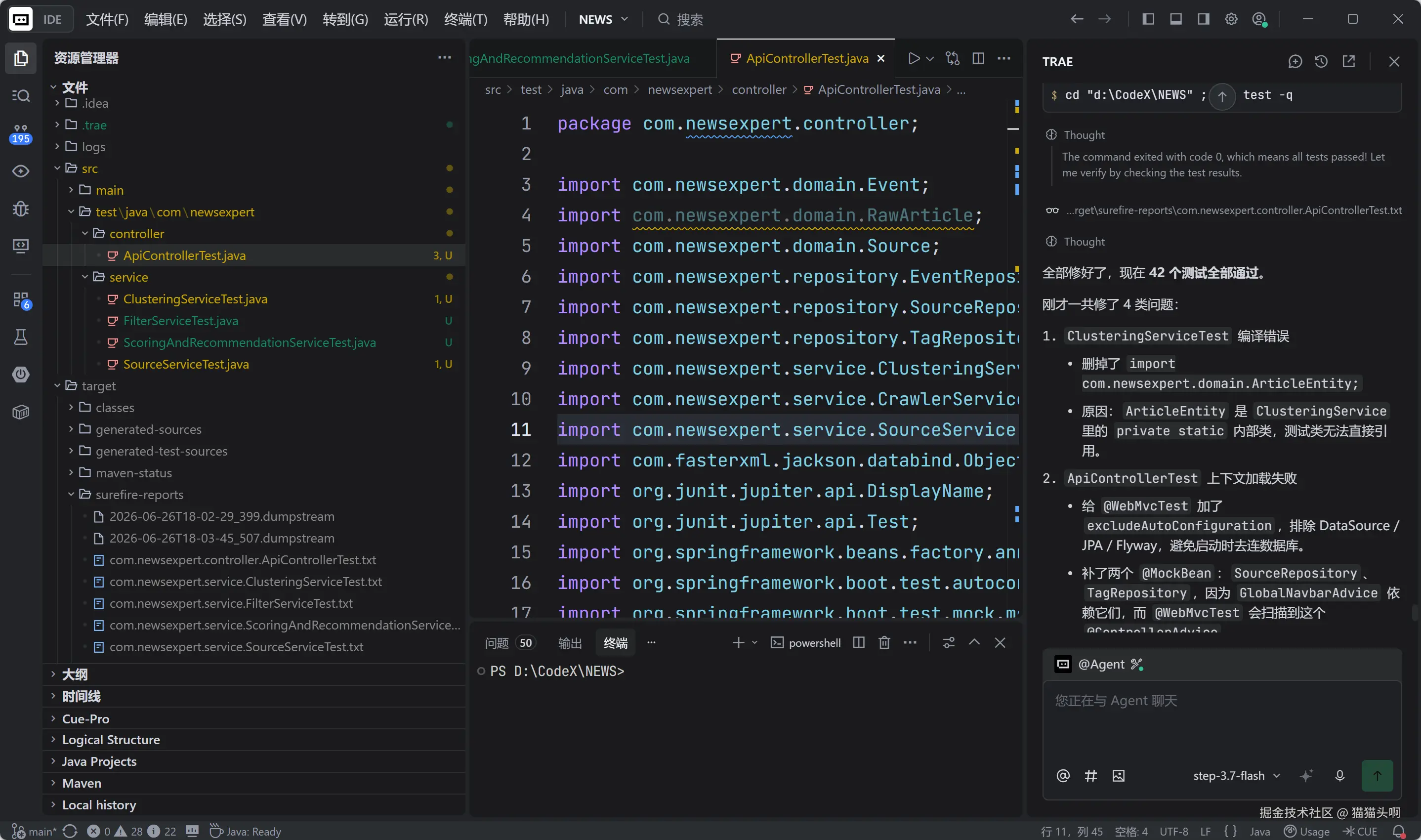Open editor more actions menu
This screenshot has height=840, width=1421.
point(1004,58)
